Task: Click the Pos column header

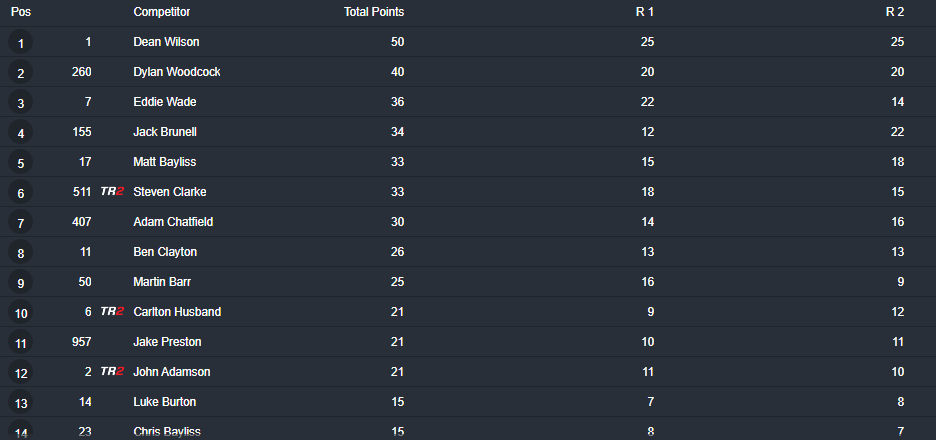Action: tap(20, 12)
